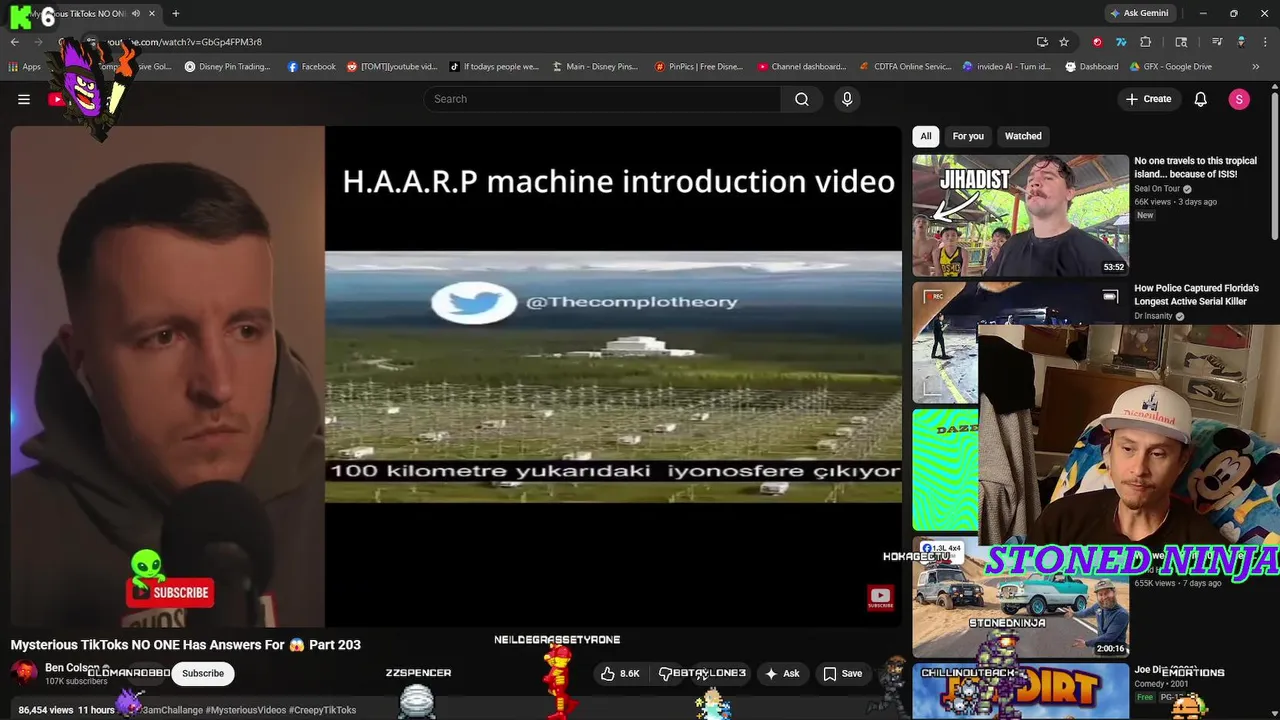Select the All filter chip
1280x720 pixels.
[x=926, y=136]
